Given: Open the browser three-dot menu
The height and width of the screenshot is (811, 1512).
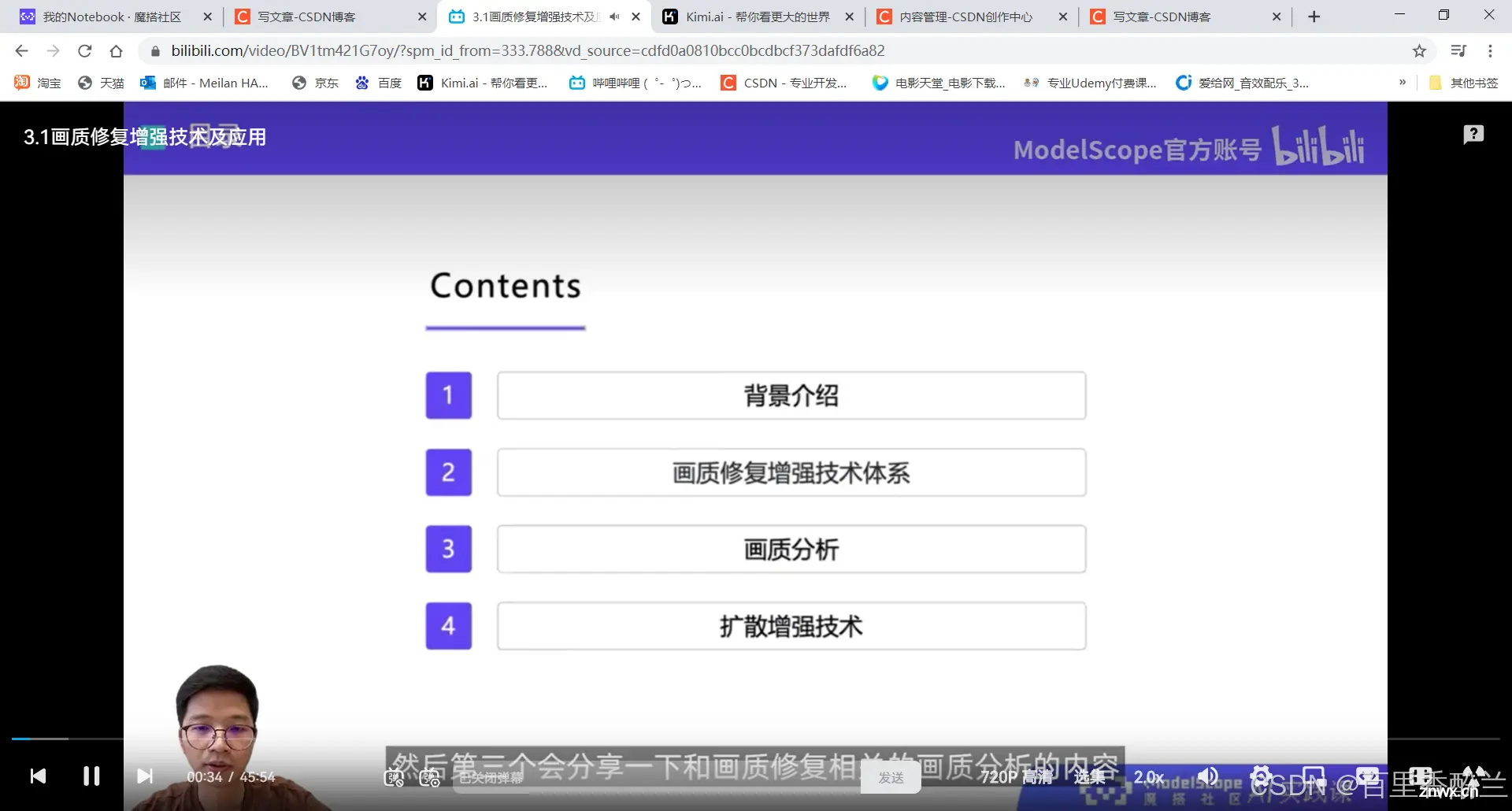Looking at the screenshot, I should 1490,51.
